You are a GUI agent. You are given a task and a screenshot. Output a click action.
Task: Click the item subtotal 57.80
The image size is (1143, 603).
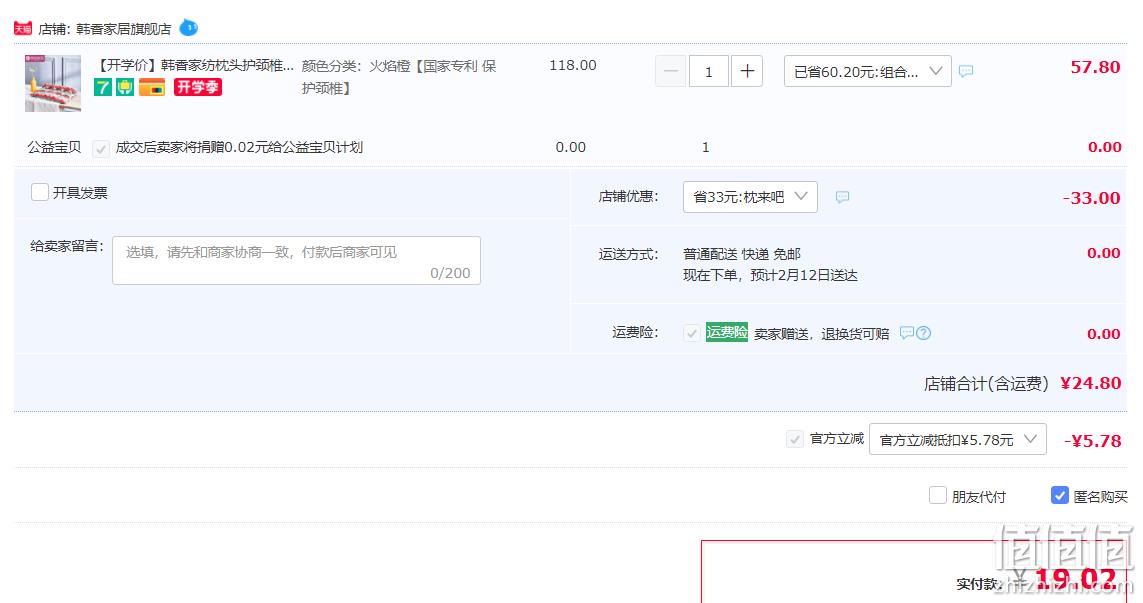point(1095,67)
